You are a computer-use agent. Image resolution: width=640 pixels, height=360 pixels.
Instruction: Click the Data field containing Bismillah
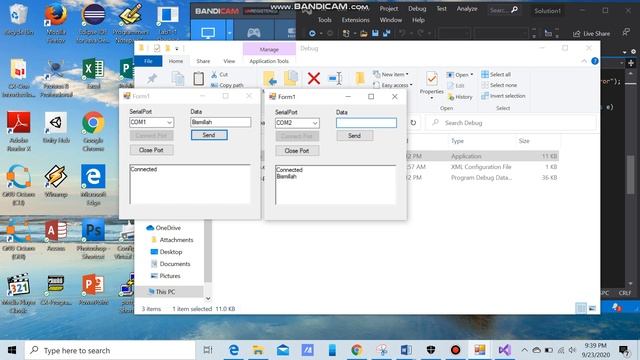(220, 122)
